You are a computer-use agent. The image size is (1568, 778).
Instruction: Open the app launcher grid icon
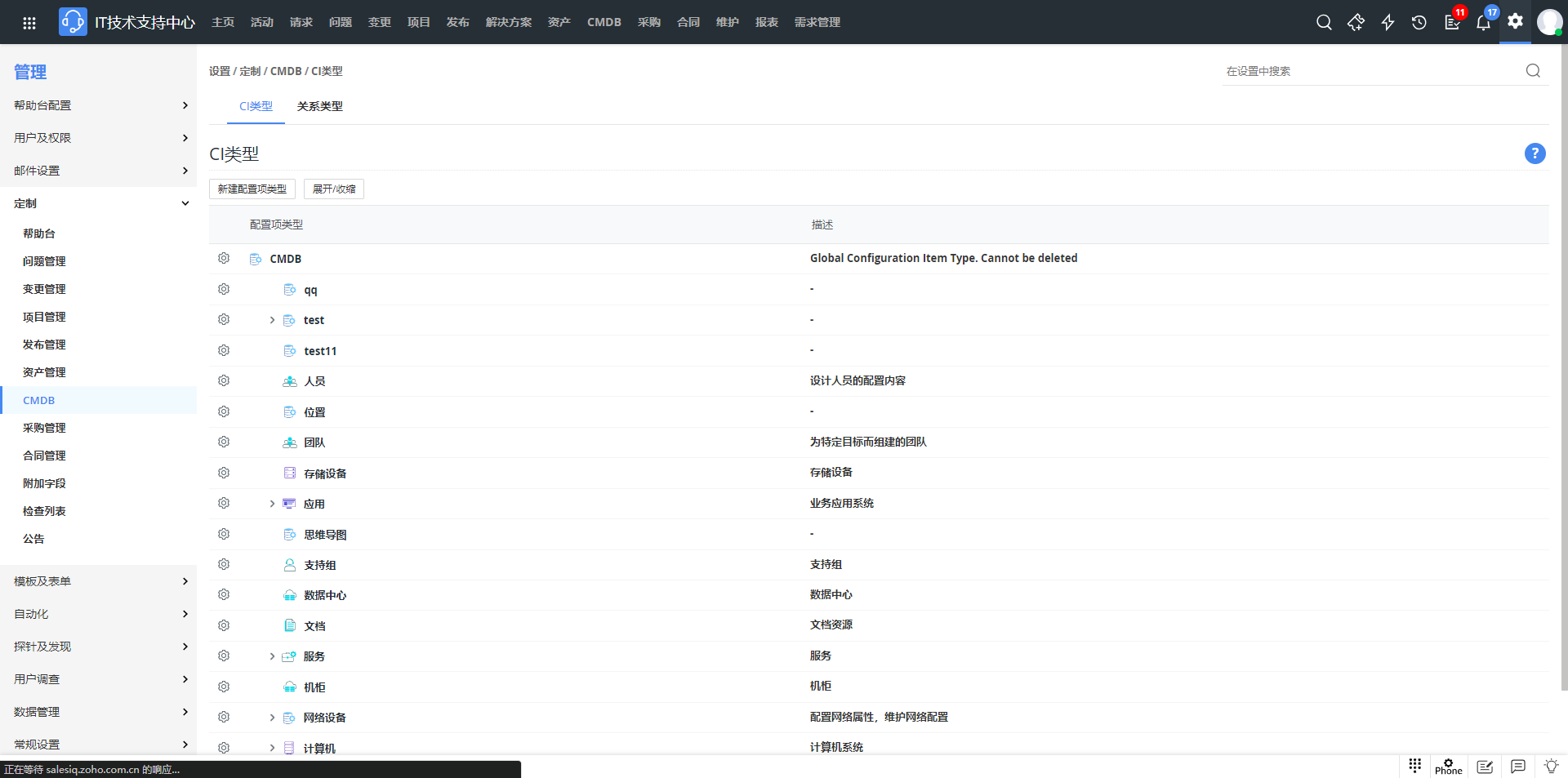point(29,23)
